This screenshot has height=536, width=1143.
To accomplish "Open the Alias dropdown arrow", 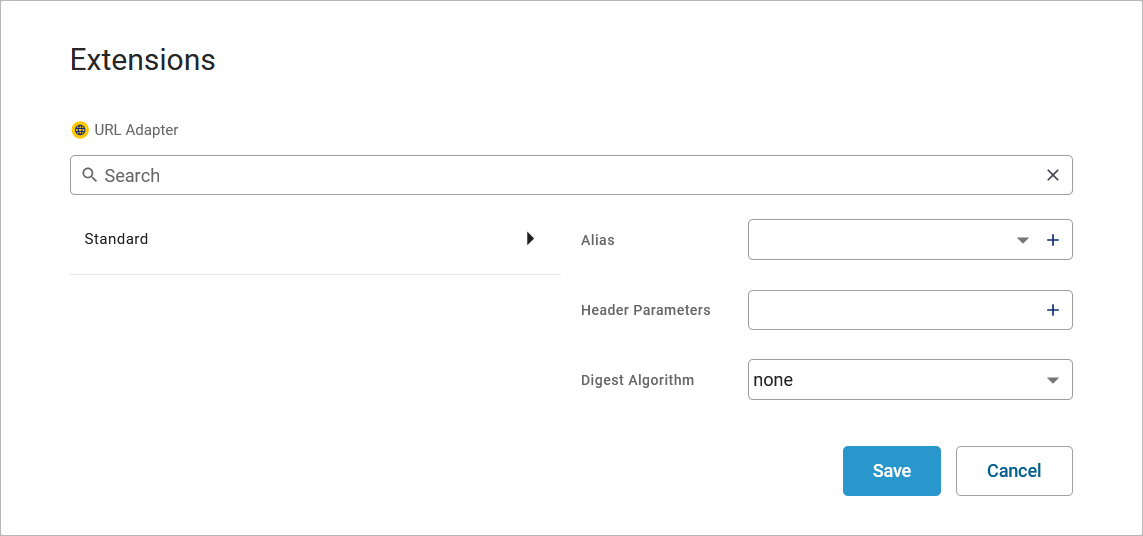I will tap(1022, 240).
